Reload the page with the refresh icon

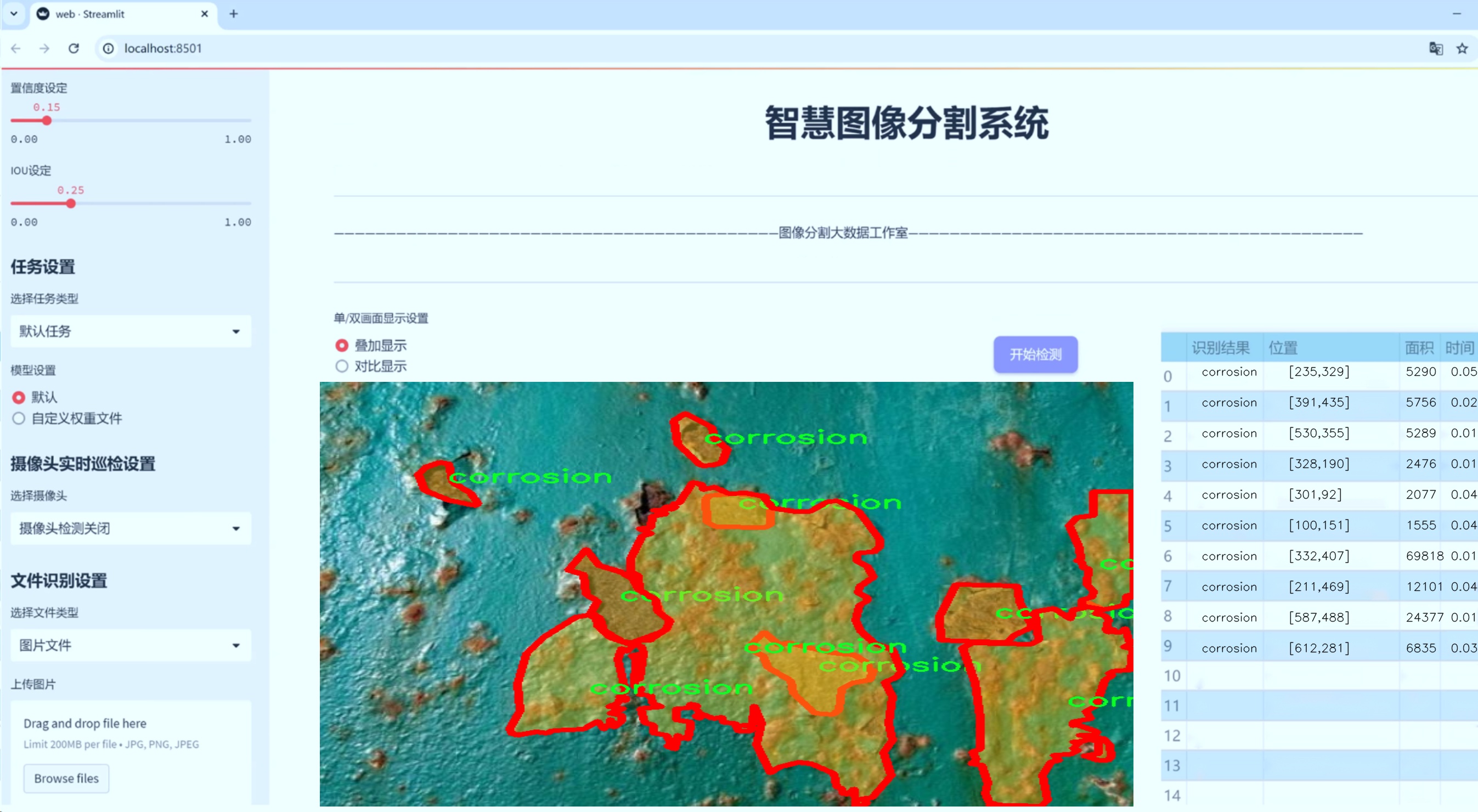tap(74, 48)
